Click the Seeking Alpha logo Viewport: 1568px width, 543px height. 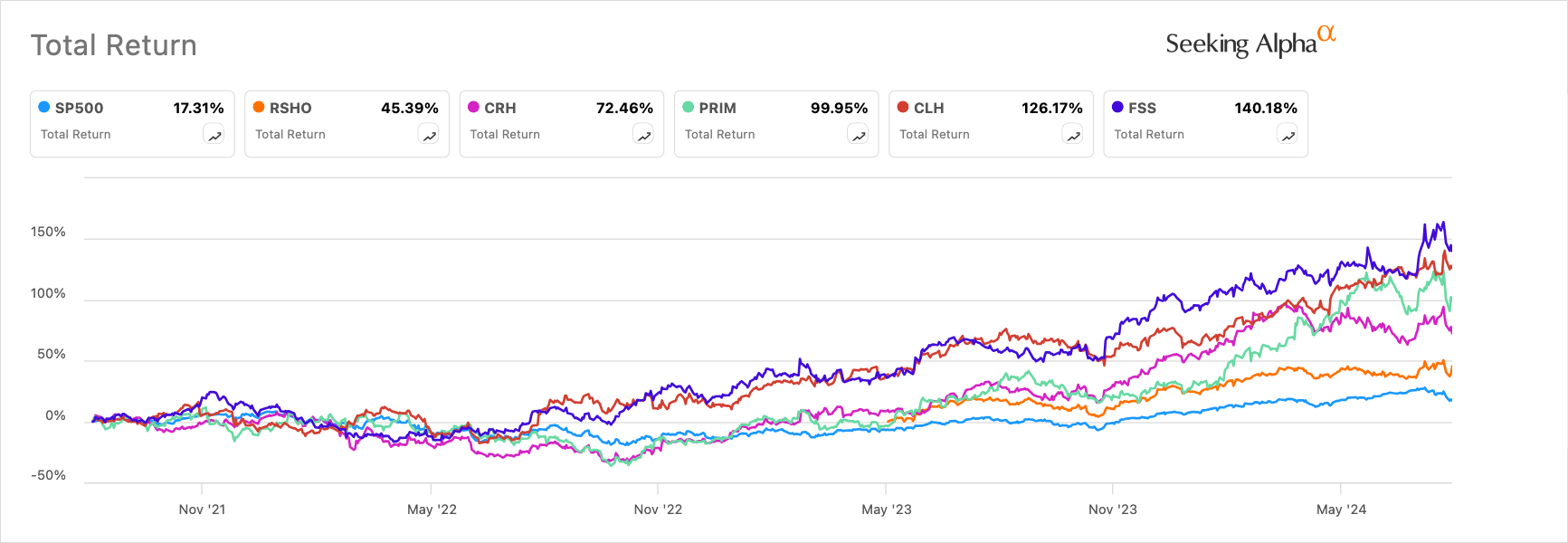coord(1250,43)
